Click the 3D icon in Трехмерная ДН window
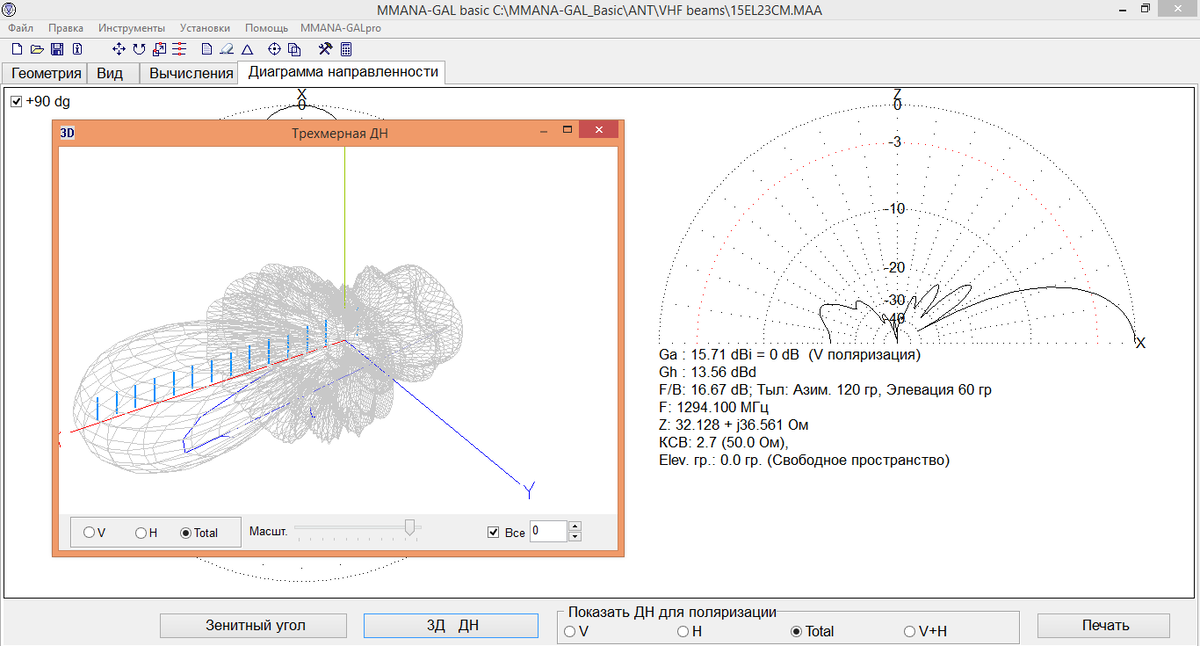Viewport: 1200px width, 646px height. coord(67,132)
